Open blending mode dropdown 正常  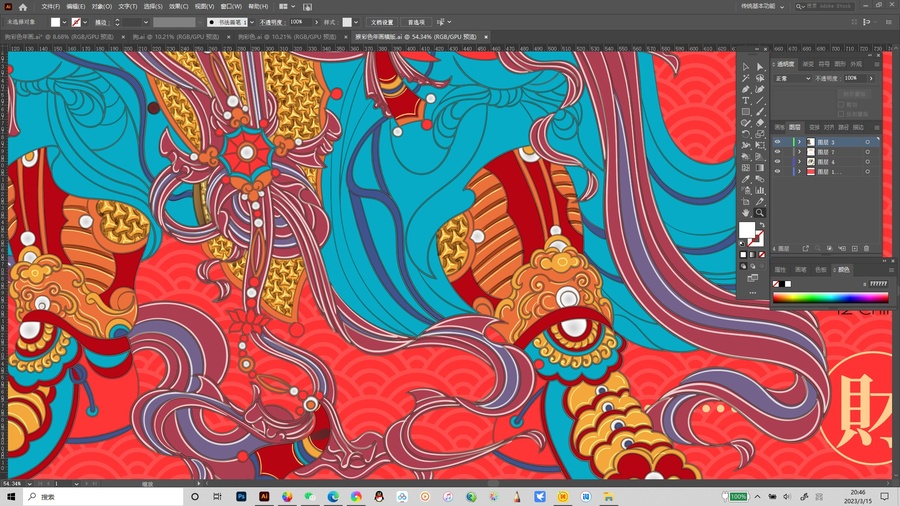(x=793, y=78)
